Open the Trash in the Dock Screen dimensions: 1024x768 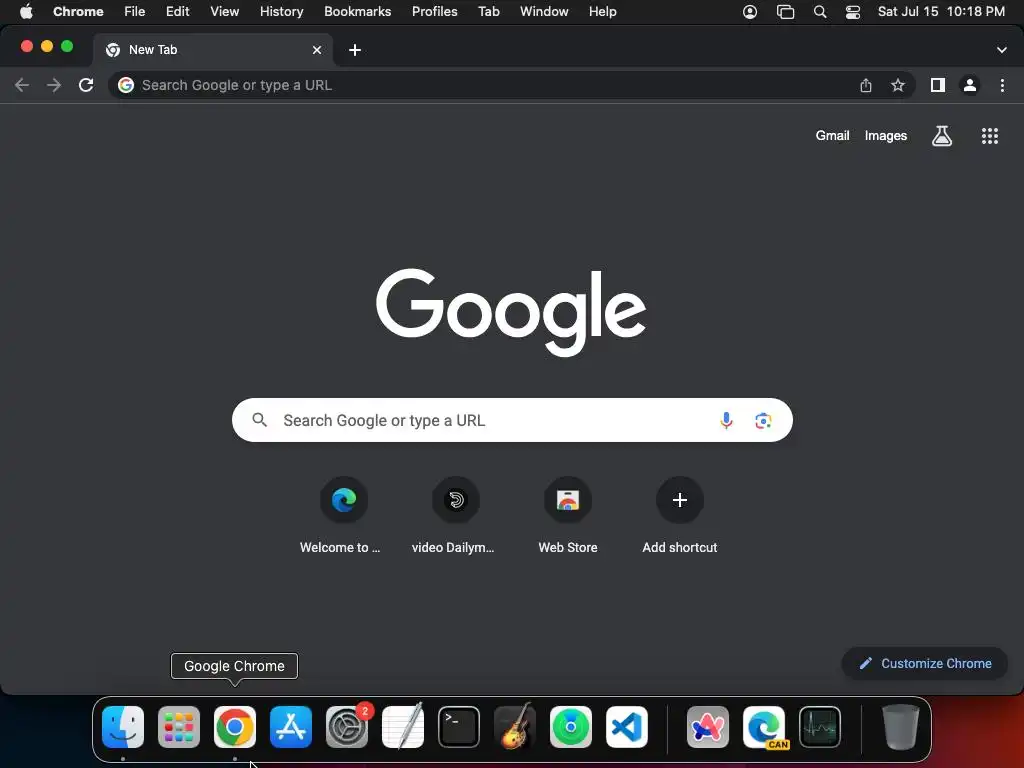(901, 727)
